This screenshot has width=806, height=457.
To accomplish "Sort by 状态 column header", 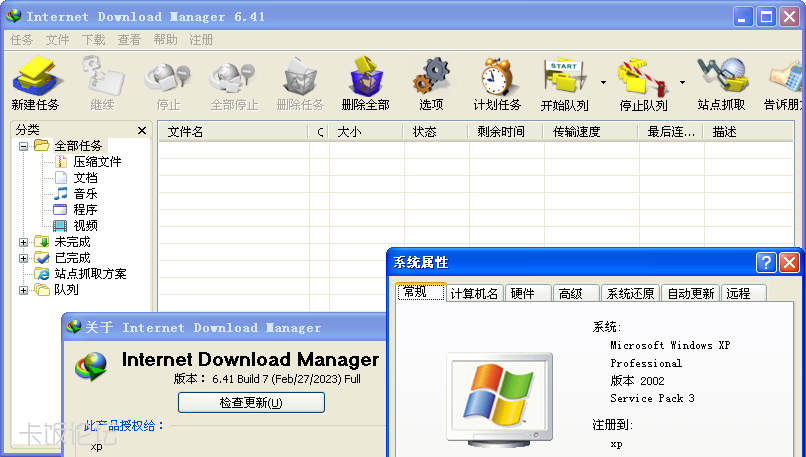I will click(x=436, y=132).
